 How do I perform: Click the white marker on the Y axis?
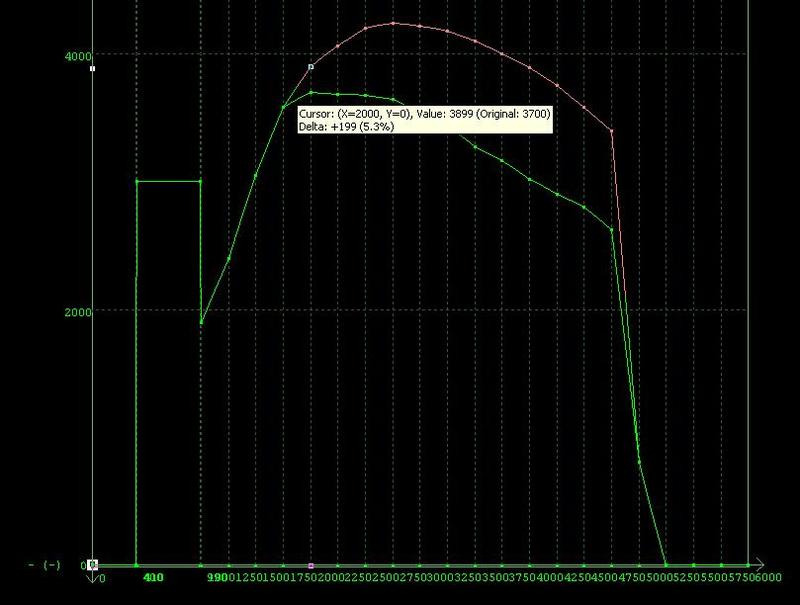[92, 69]
